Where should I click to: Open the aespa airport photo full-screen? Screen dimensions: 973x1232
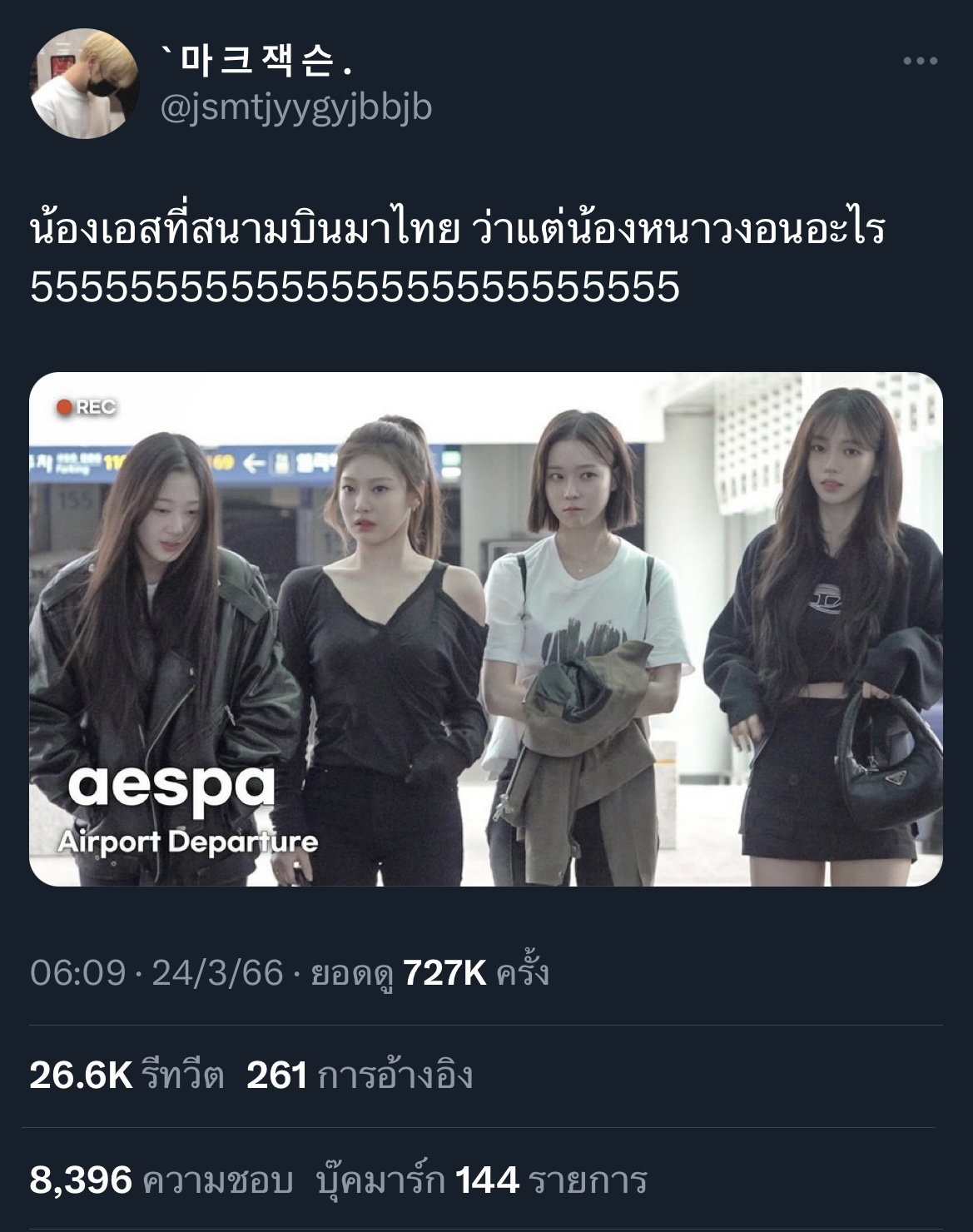click(x=486, y=629)
